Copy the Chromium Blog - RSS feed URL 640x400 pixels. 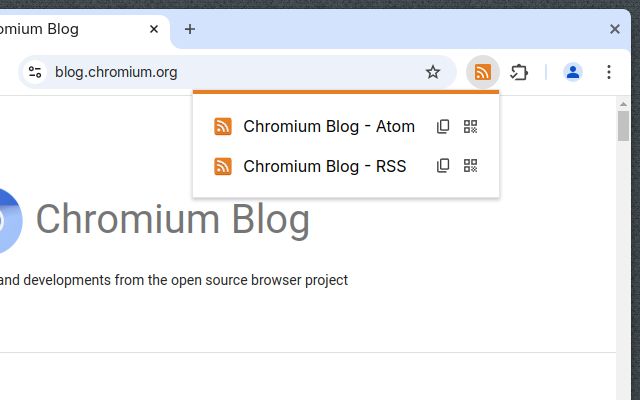(x=443, y=166)
